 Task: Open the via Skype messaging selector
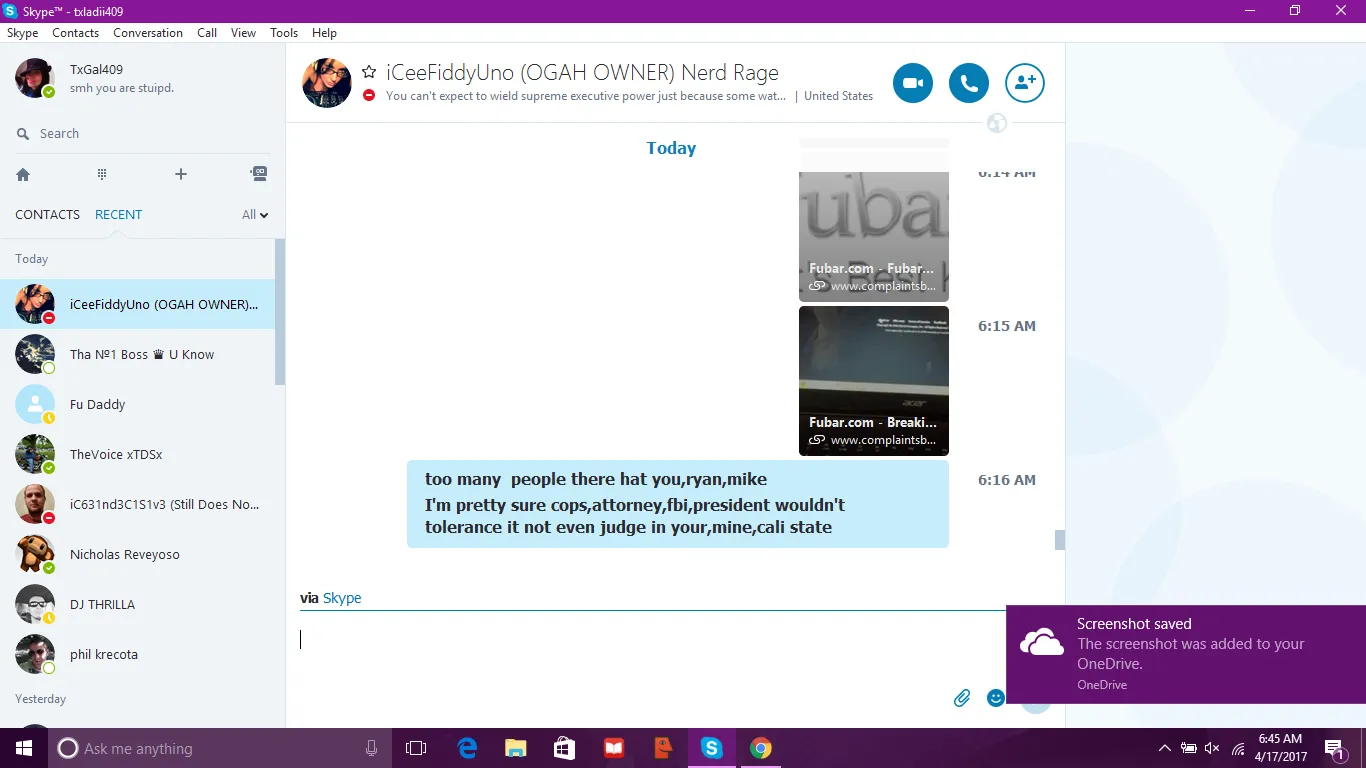tap(342, 598)
